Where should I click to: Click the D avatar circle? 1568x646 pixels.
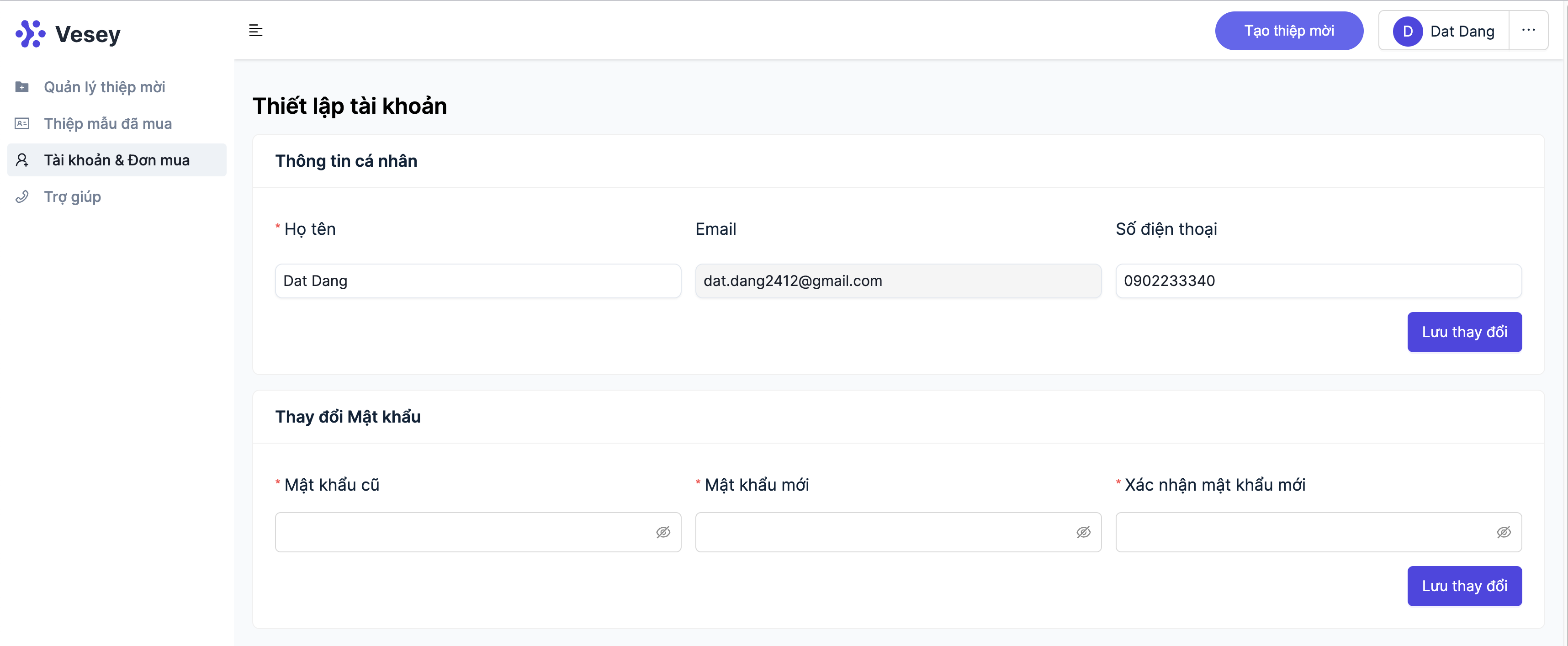[1407, 31]
